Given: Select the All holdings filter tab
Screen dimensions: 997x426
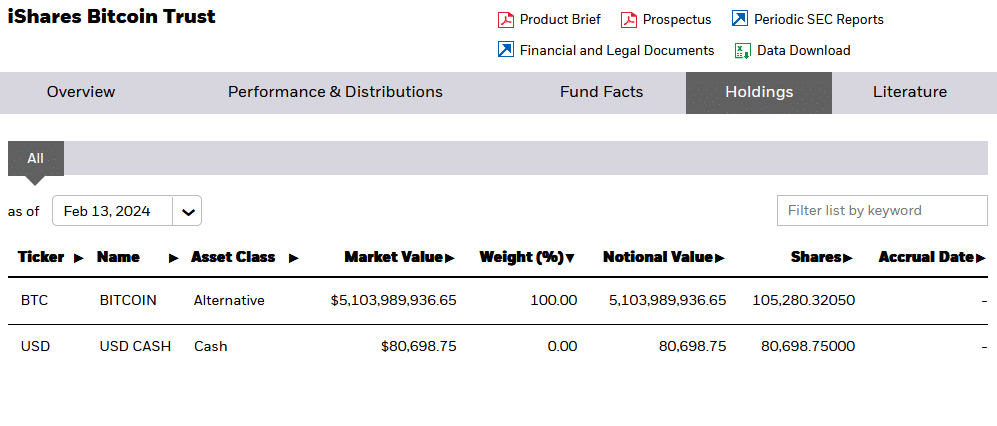Looking at the screenshot, I should (36, 158).
